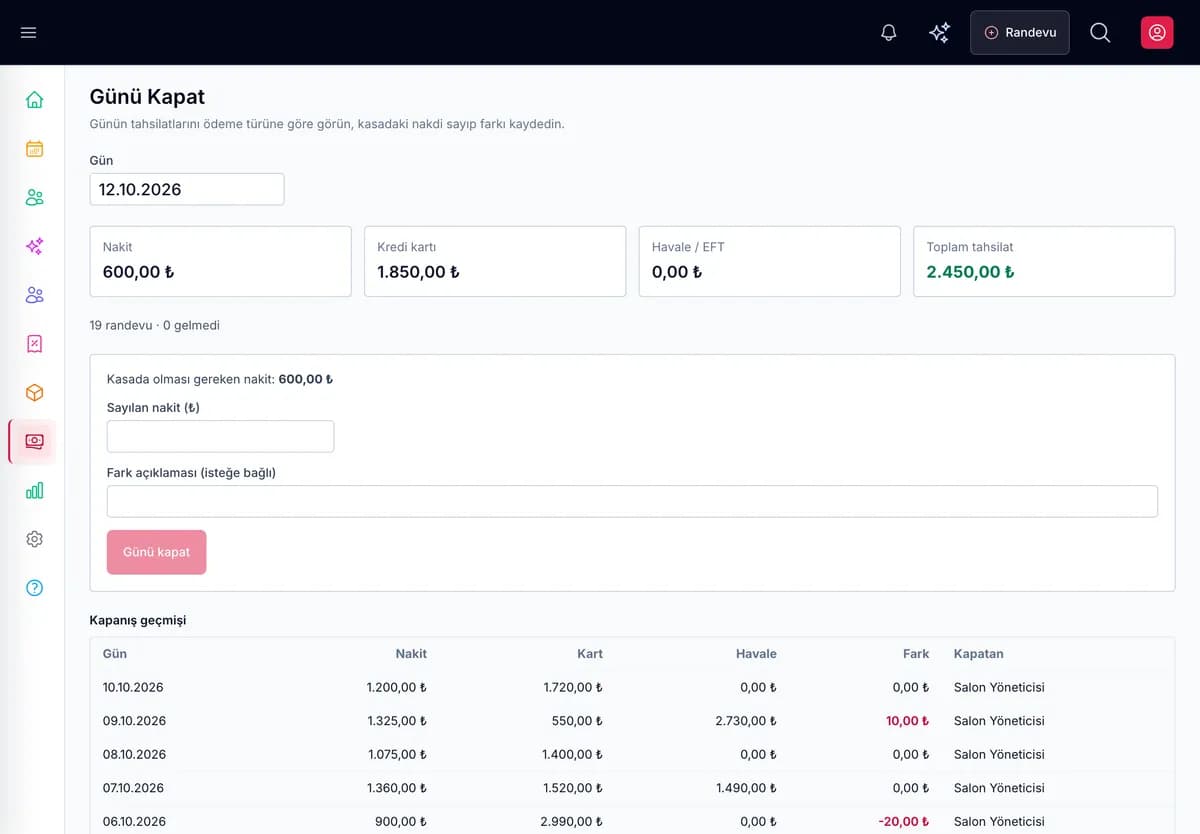This screenshot has width=1200, height=834.
Task: Open settings via the gear icon
Action: coord(34,539)
